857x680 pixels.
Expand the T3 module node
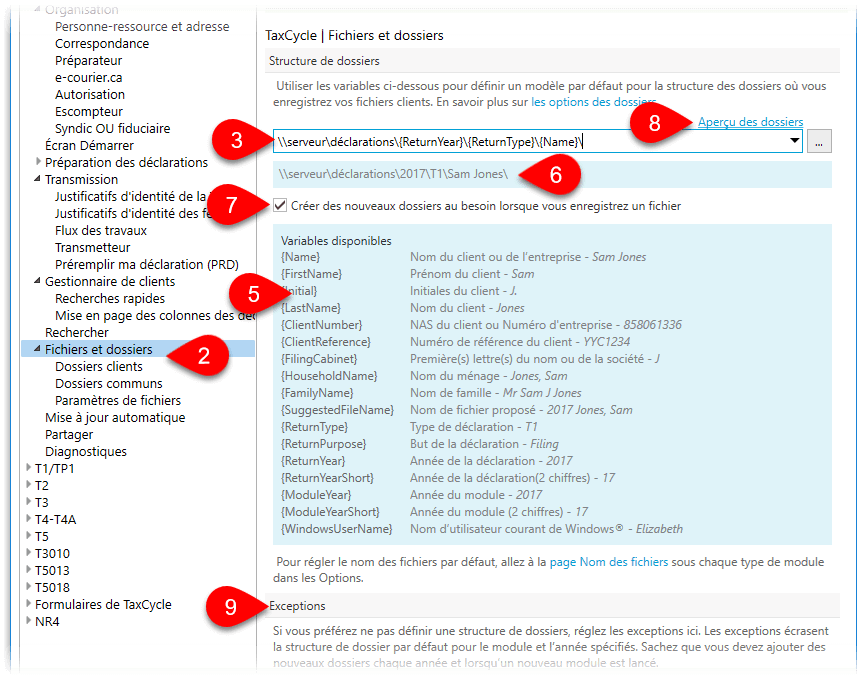[x=28, y=502]
